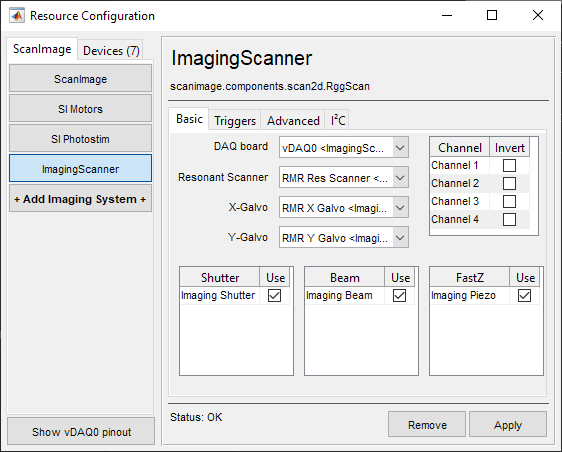This screenshot has height=452, width=562.
Task: Click the Remove button
Action: (427, 424)
